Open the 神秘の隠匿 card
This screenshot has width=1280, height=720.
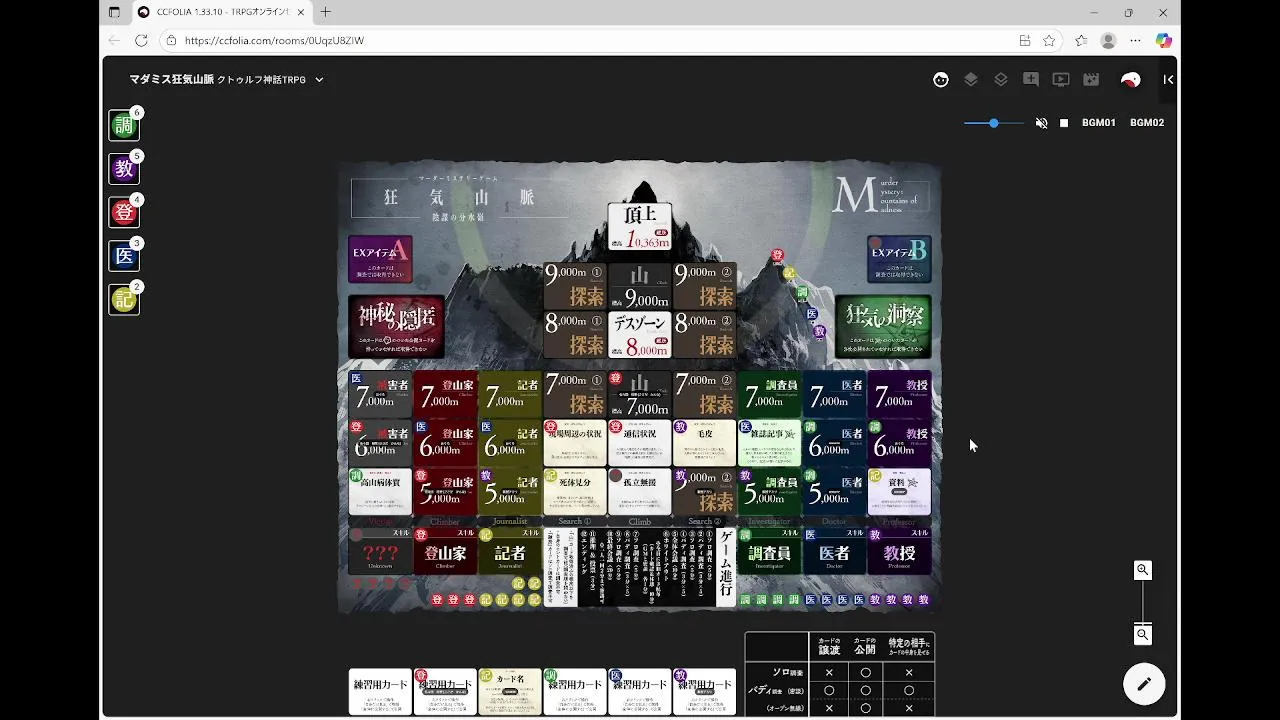(396, 326)
